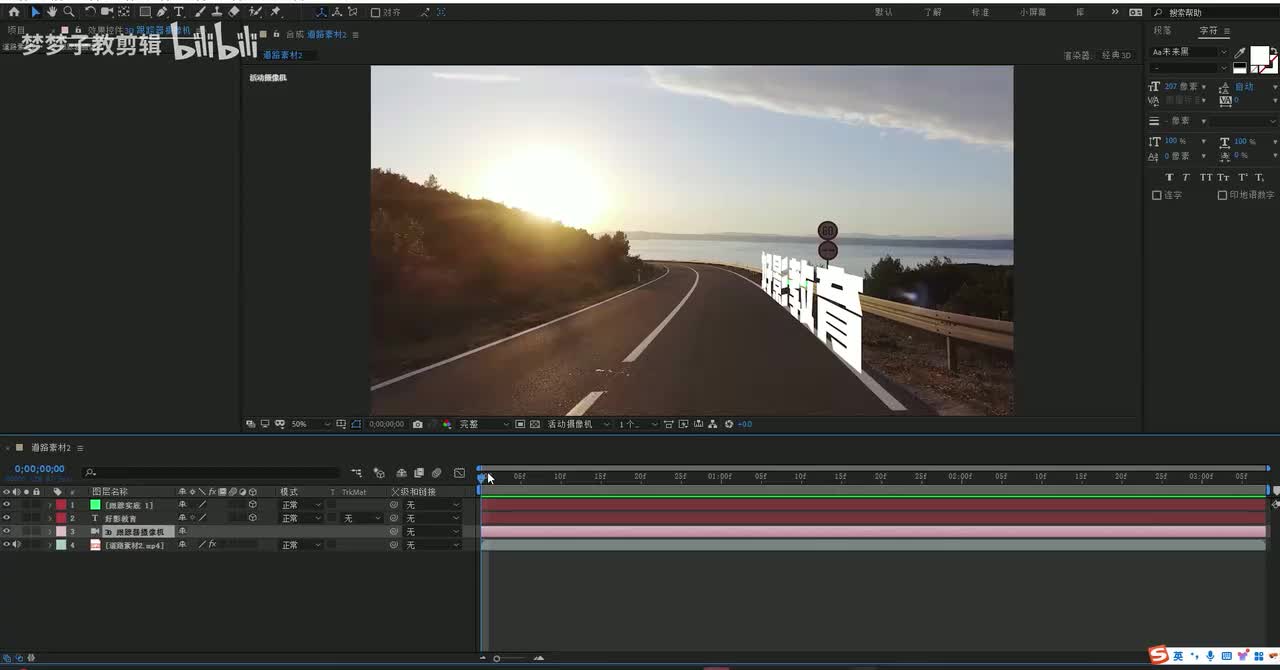Select the Rotation tool
1280x670 pixels.
coord(90,12)
